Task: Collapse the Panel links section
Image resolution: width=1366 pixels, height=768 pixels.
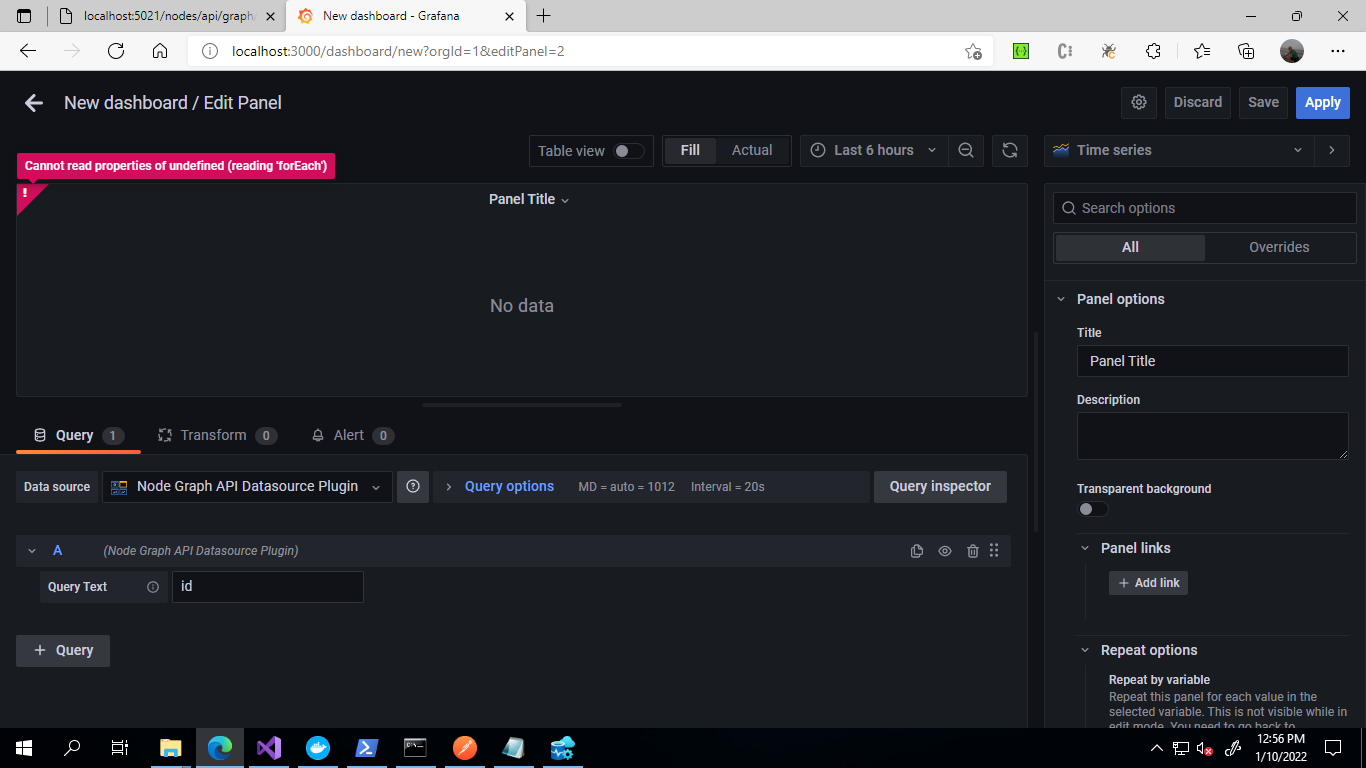Action: [1085, 548]
